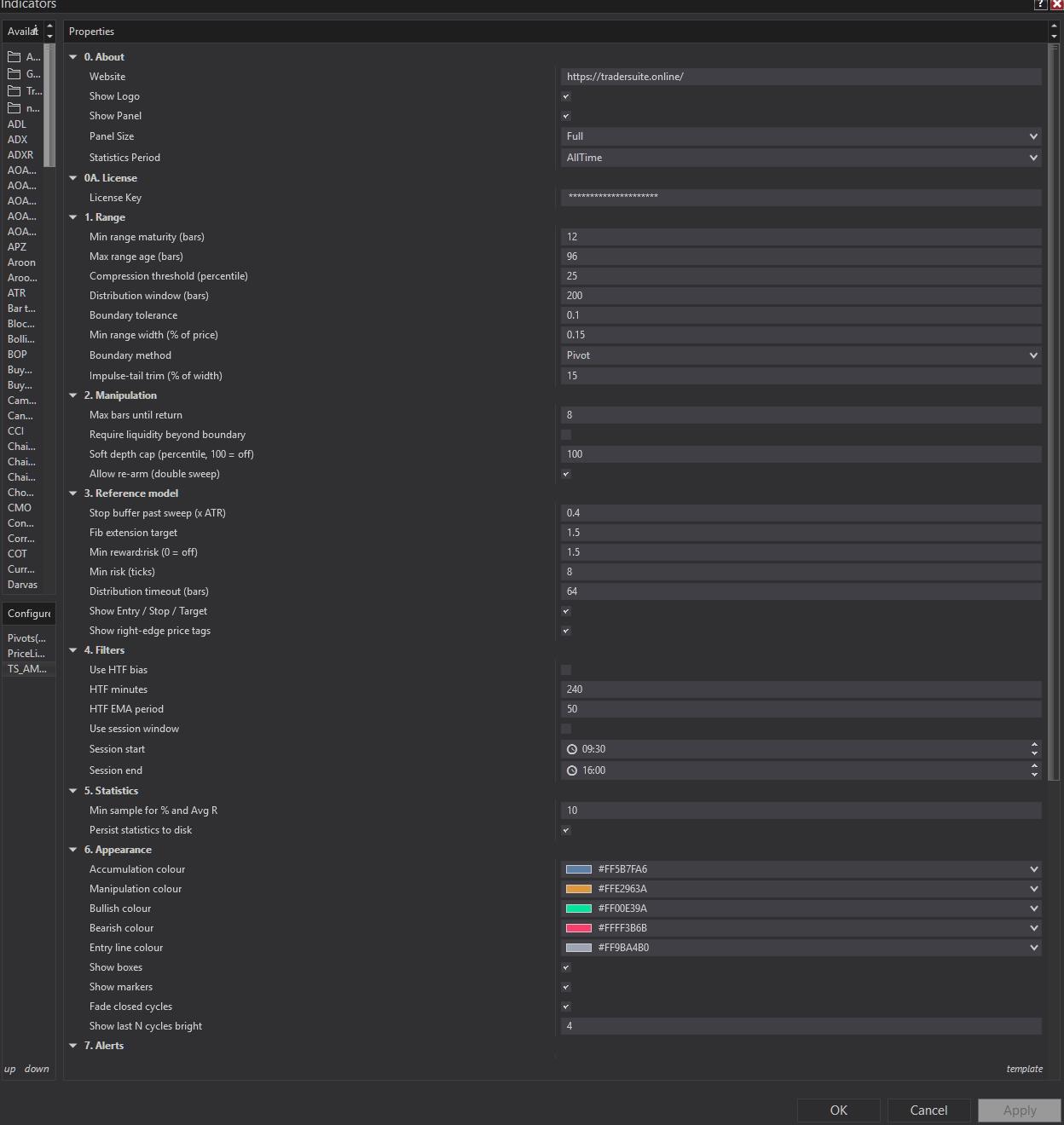Disable Allow re-arm double sweep

(x=566, y=474)
